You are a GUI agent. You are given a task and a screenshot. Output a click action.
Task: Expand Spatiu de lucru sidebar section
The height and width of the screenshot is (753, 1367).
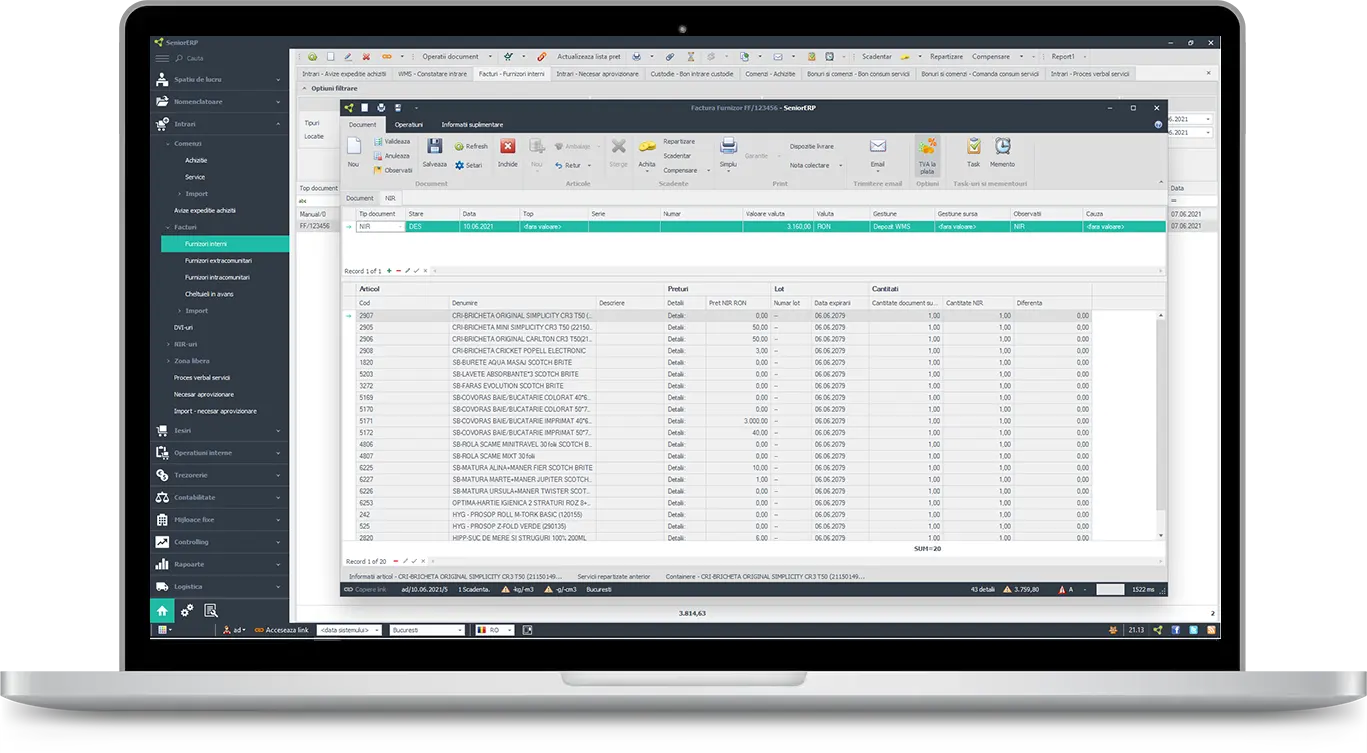click(x=219, y=79)
